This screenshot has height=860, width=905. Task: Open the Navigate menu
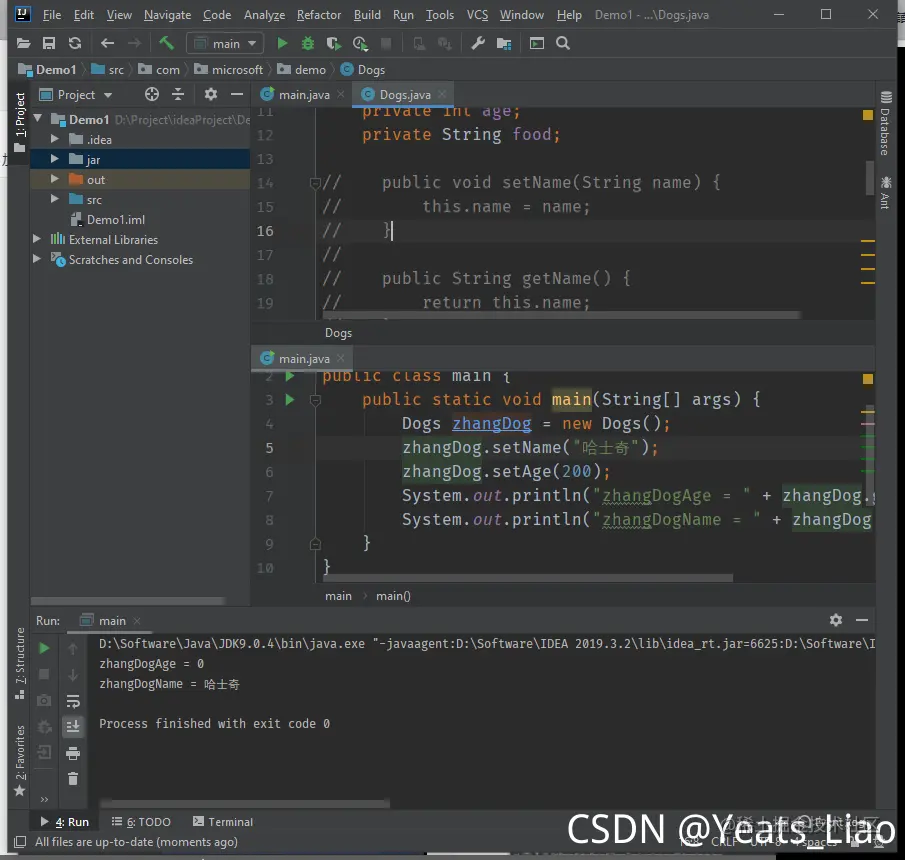[167, 14]
